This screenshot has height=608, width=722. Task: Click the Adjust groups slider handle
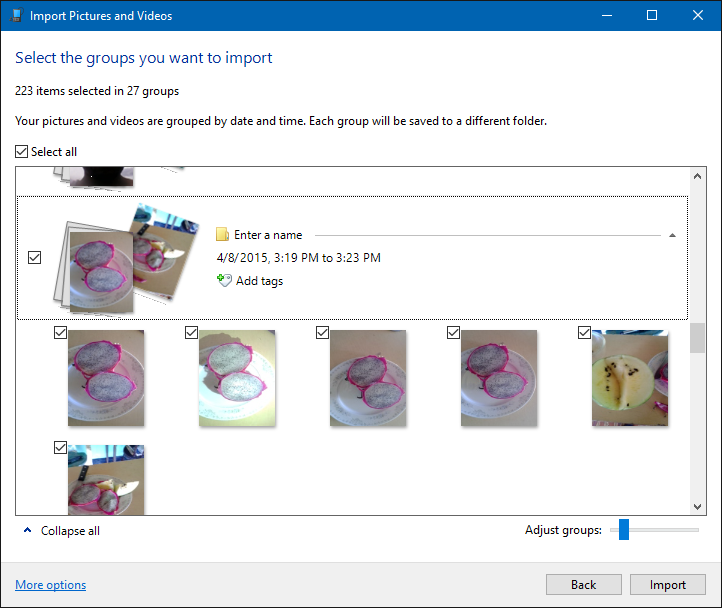pos(624,530)
